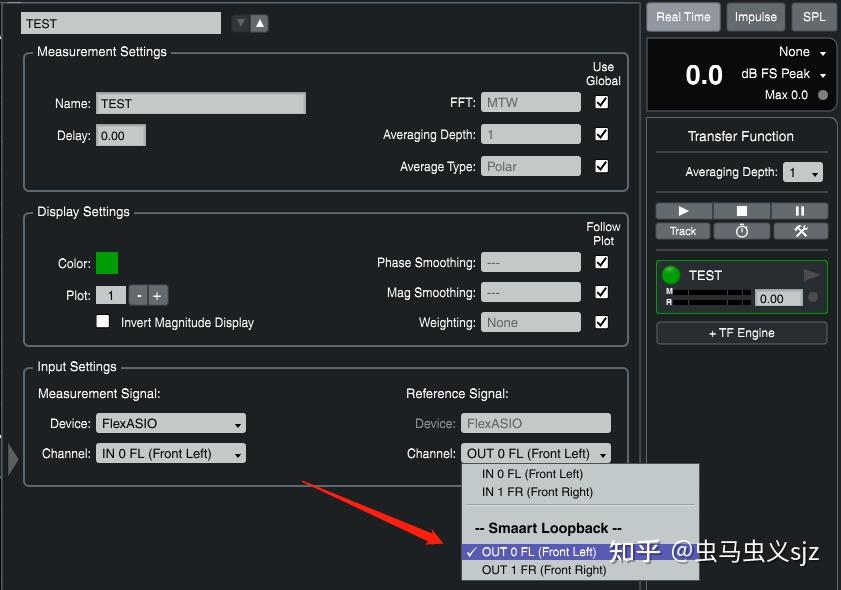Start measurements with the Play transport icon
841x590 pixels.
click(x=683, y=210)
